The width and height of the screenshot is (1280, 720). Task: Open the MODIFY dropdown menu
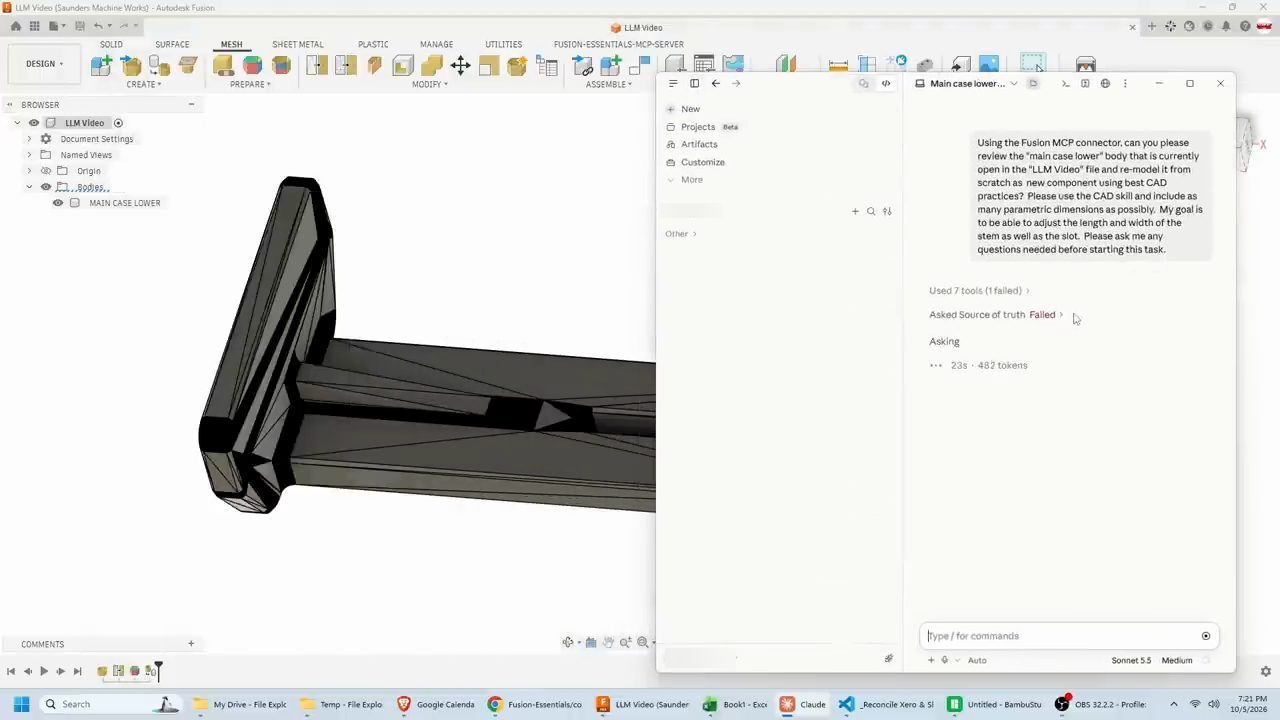pos(430,84)
